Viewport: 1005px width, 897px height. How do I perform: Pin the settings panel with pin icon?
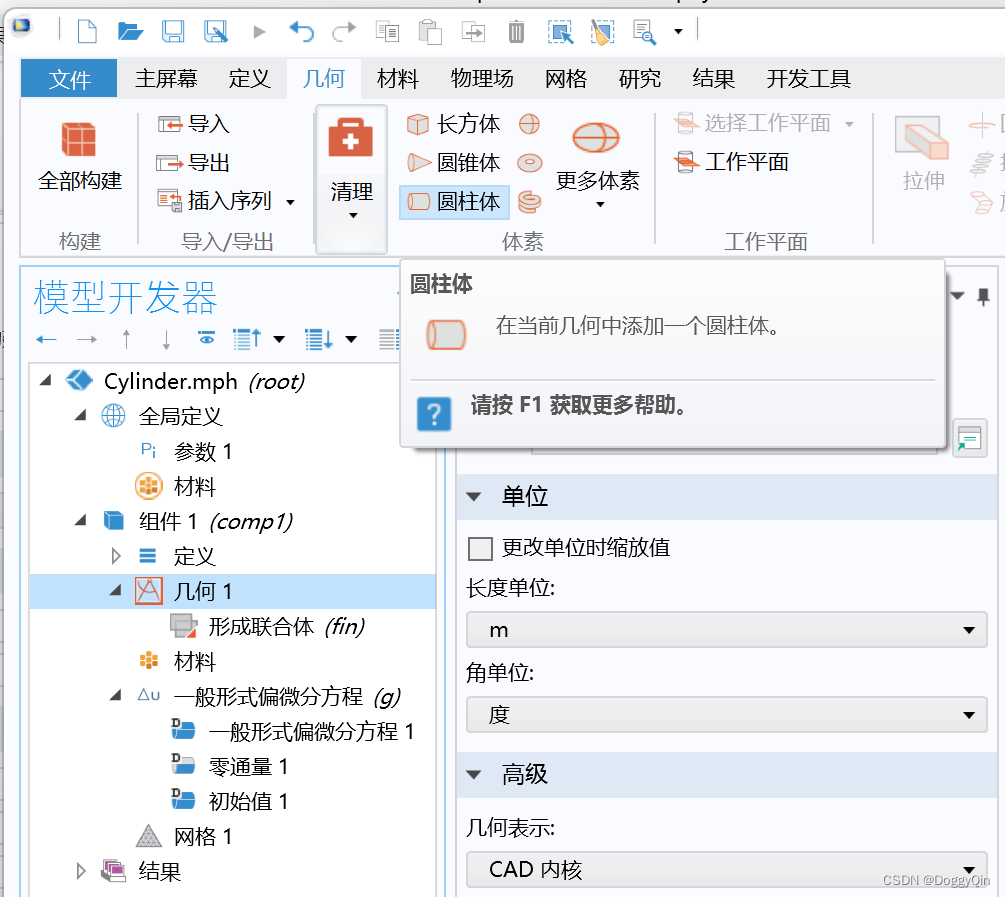point(983,297)
